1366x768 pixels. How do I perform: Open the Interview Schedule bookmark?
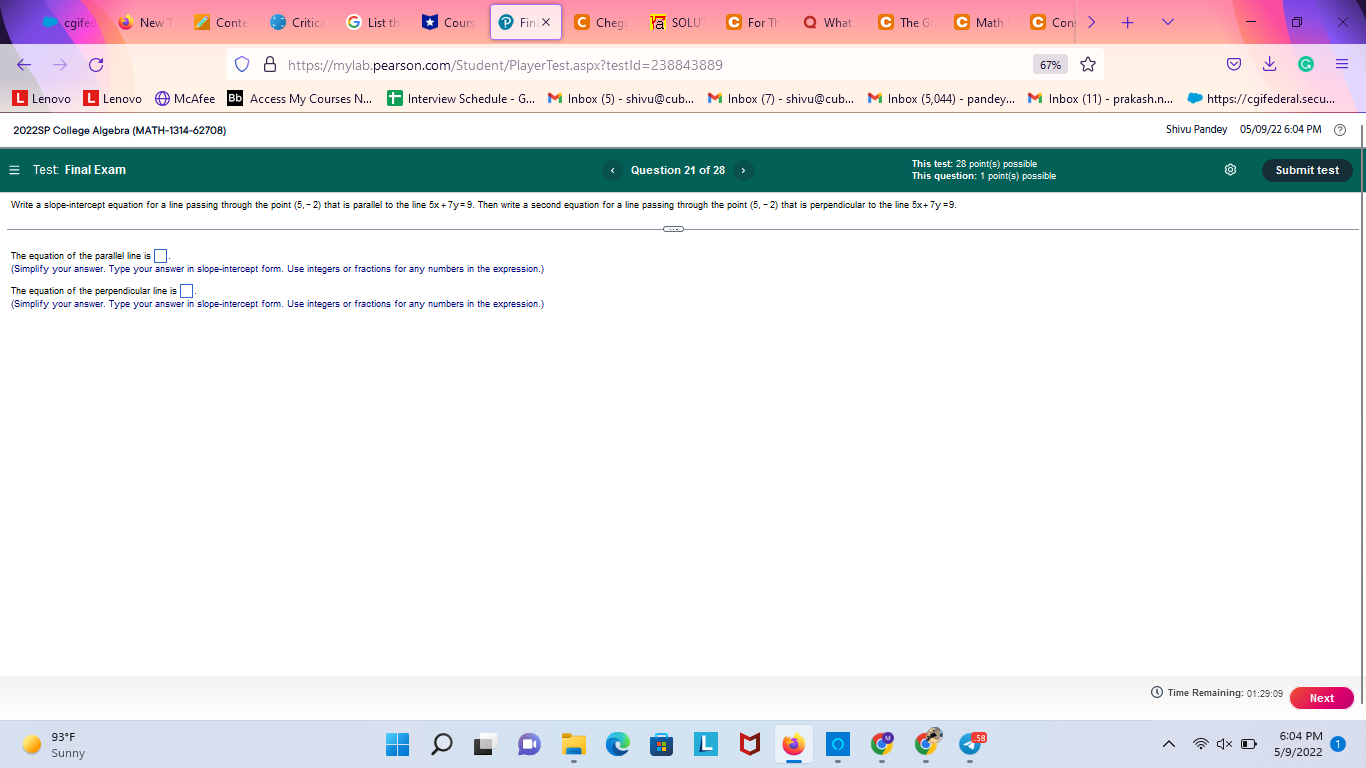[461, 99]
